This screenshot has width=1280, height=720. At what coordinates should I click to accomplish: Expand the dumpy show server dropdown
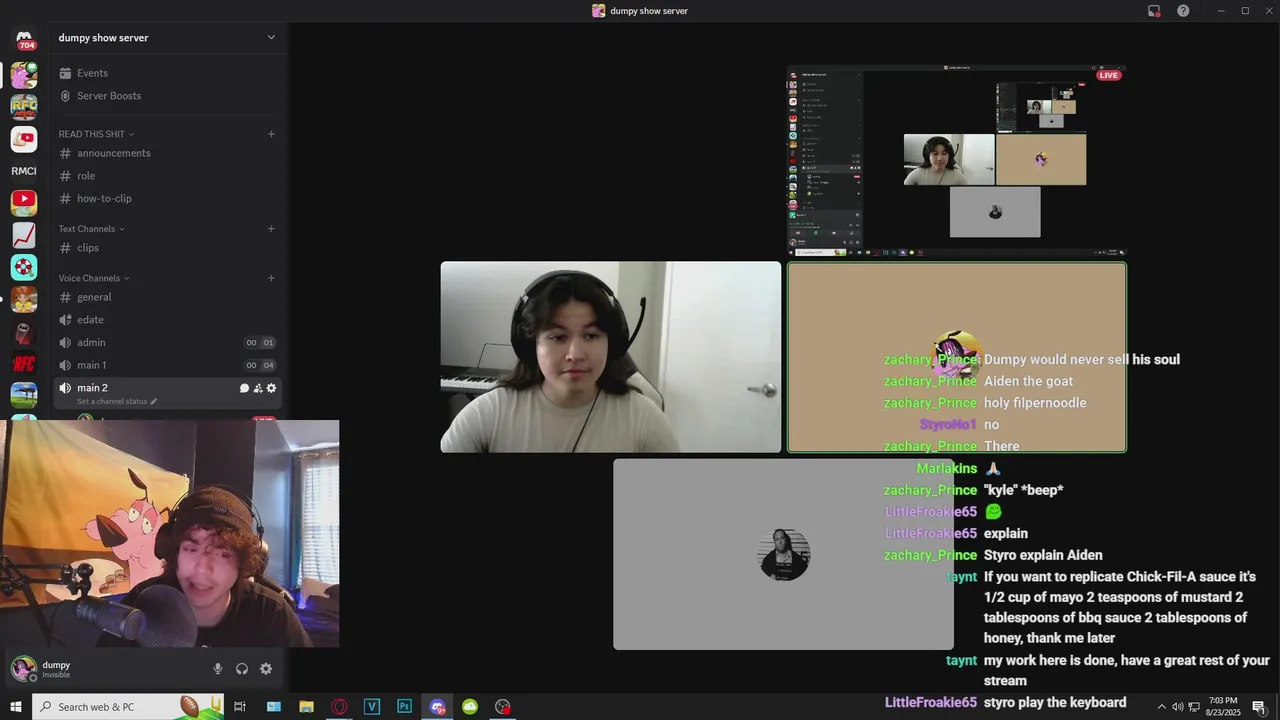point(271,38)
